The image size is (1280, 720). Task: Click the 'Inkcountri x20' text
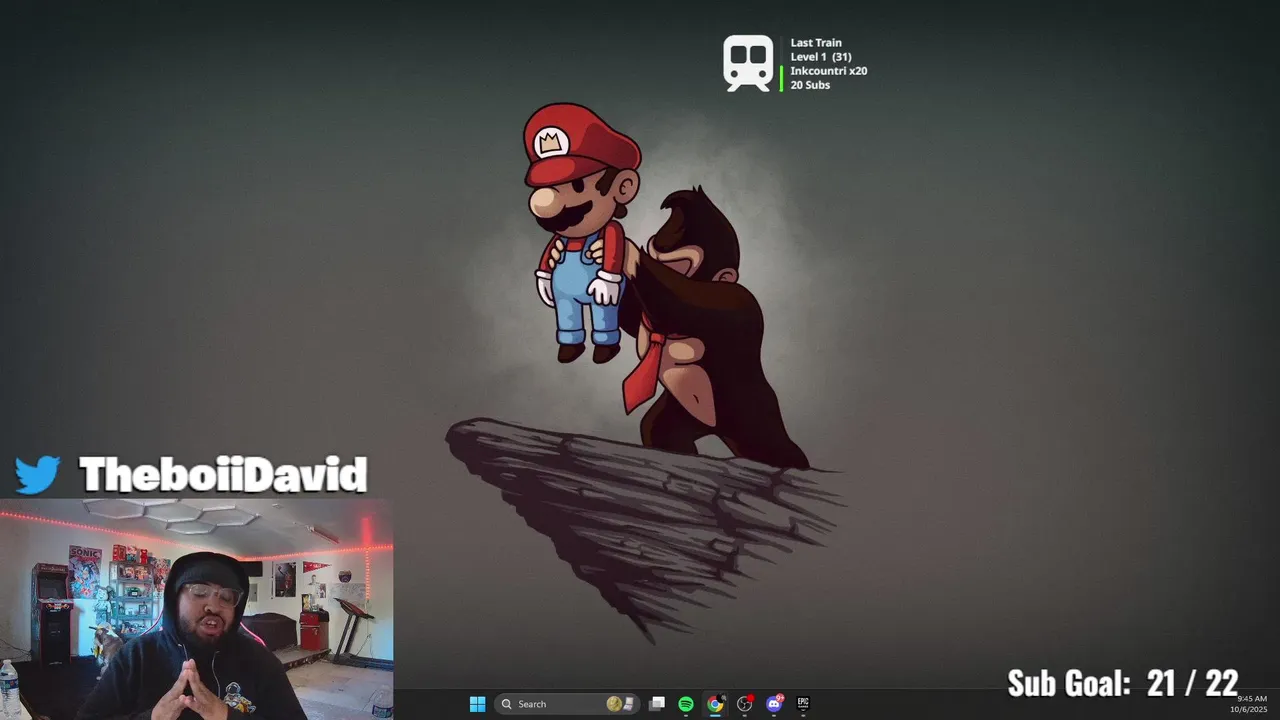point(829,71)
